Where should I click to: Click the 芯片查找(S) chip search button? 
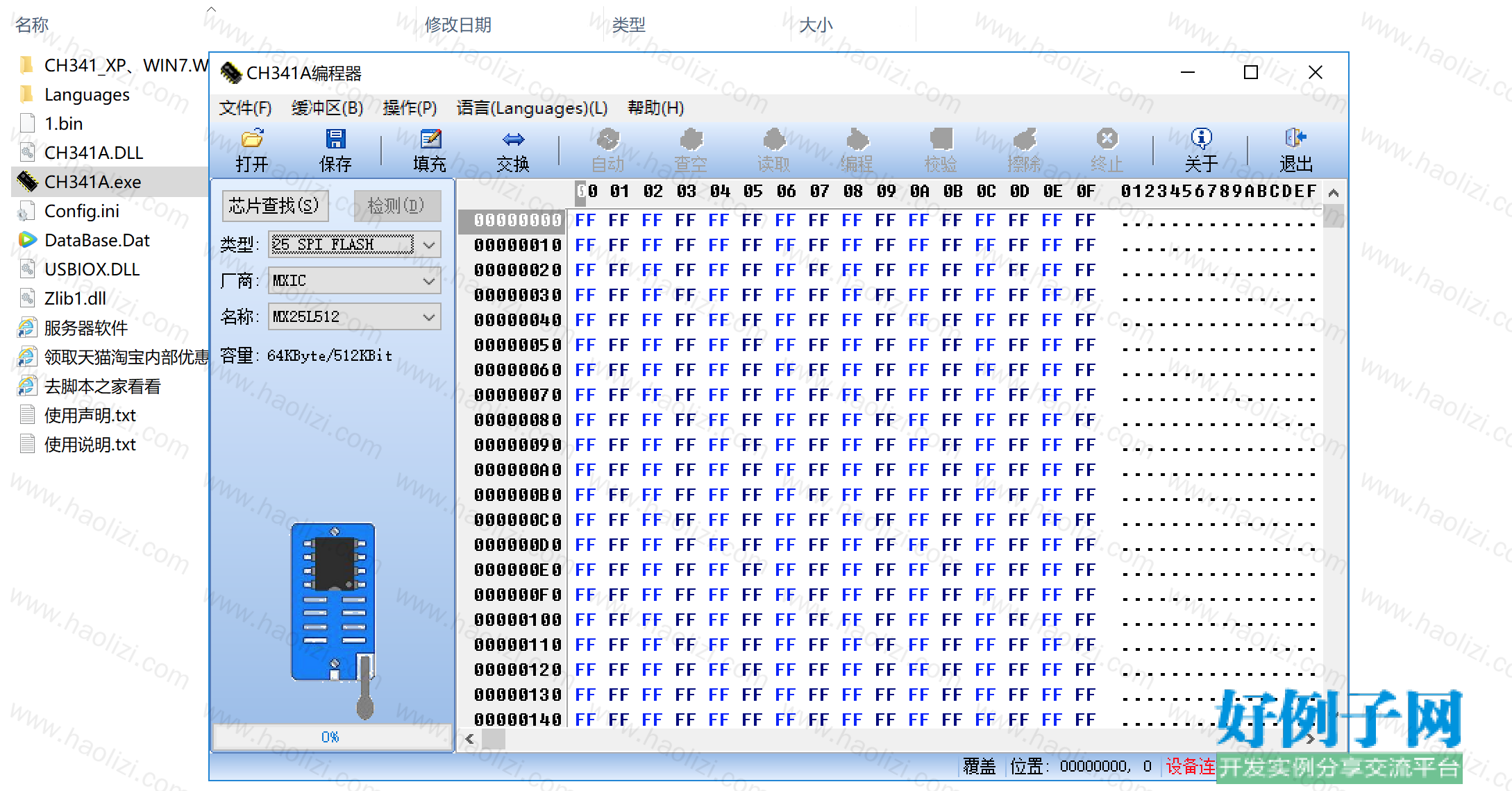274,205
